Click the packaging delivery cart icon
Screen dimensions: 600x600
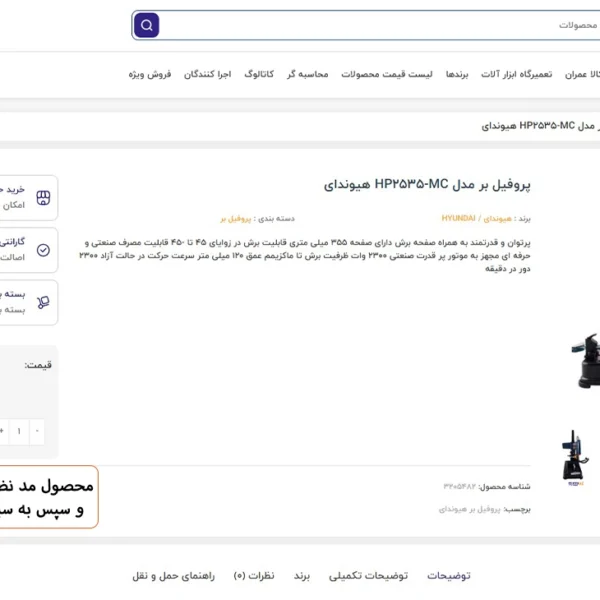click(43, 302)
